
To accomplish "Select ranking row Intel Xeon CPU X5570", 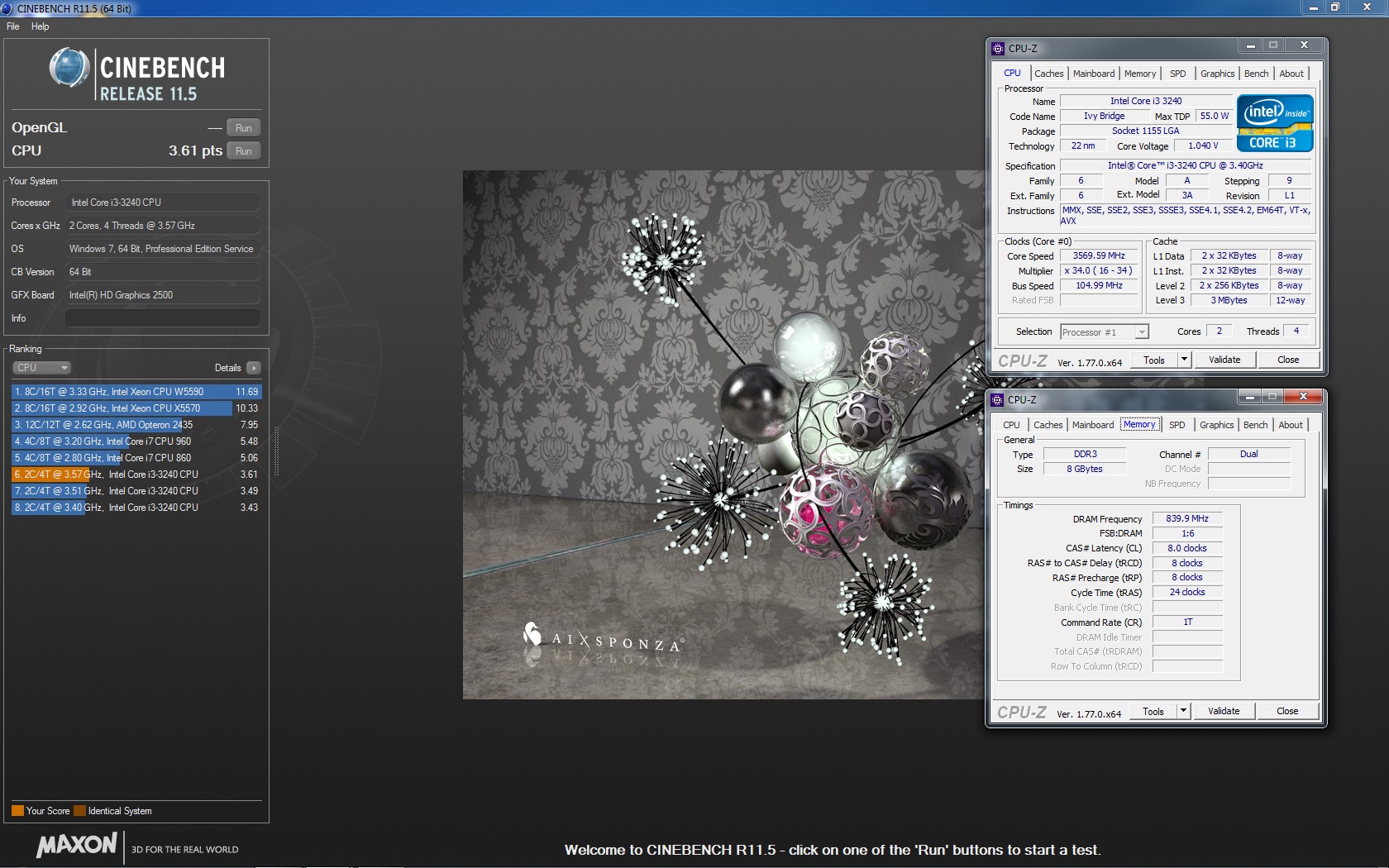I will tap(136, 408).
